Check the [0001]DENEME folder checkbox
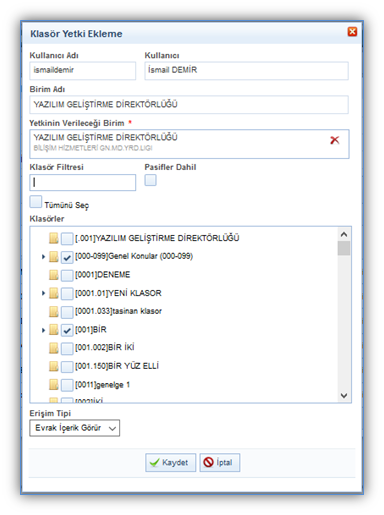Screen dimensions: 384x515 coord(67,275)
